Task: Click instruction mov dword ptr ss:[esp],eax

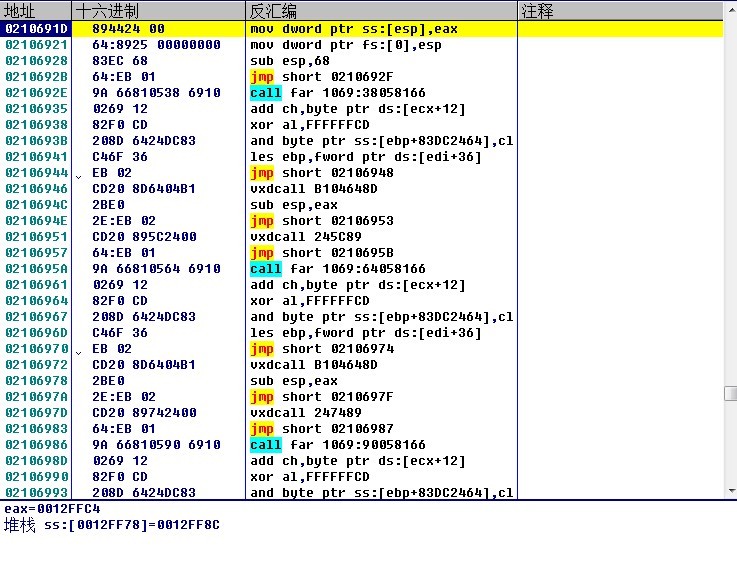Action: [x=354, y=29]
